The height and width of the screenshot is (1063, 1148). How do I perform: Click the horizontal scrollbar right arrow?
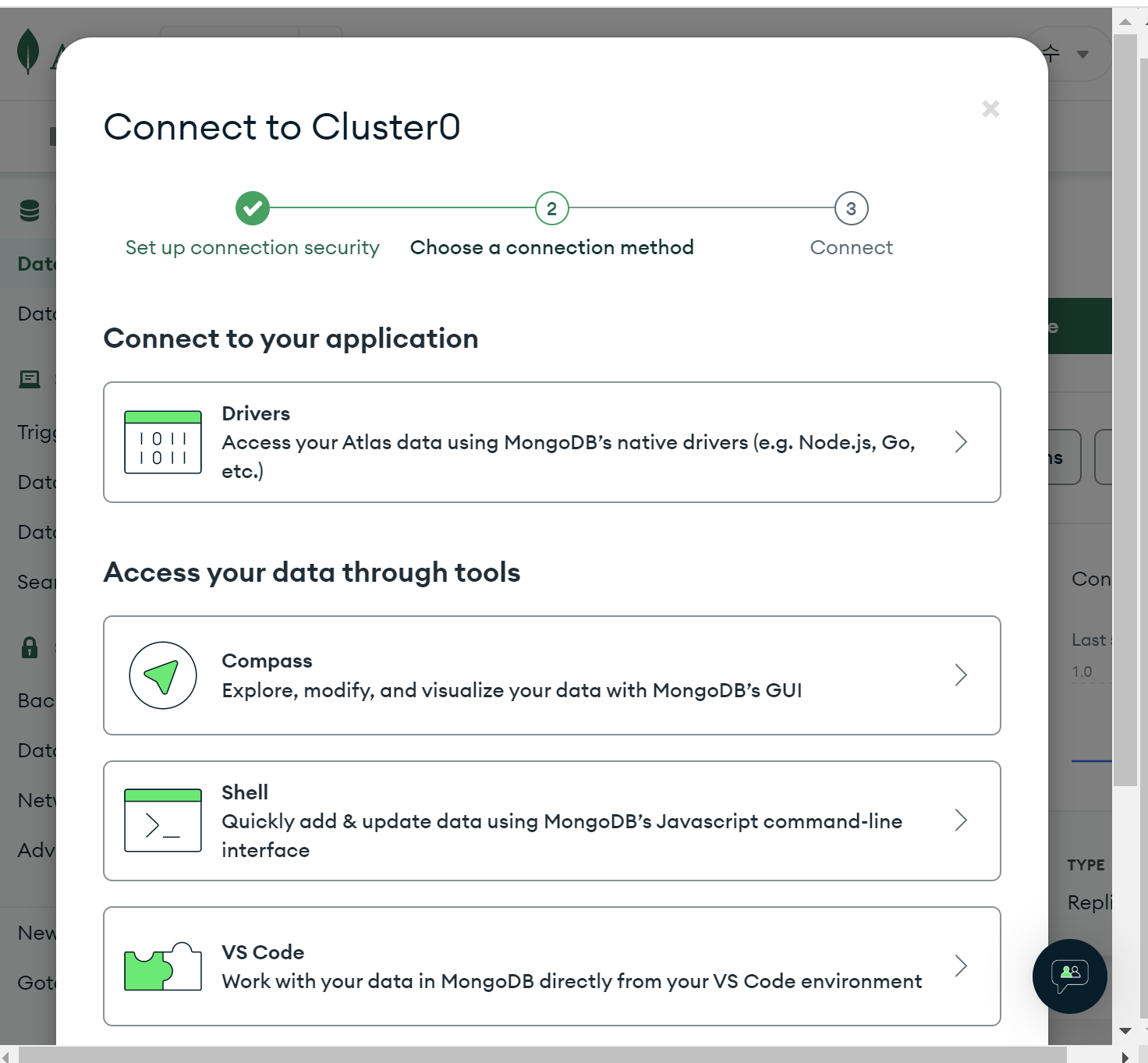(x=1124, y=1057)
